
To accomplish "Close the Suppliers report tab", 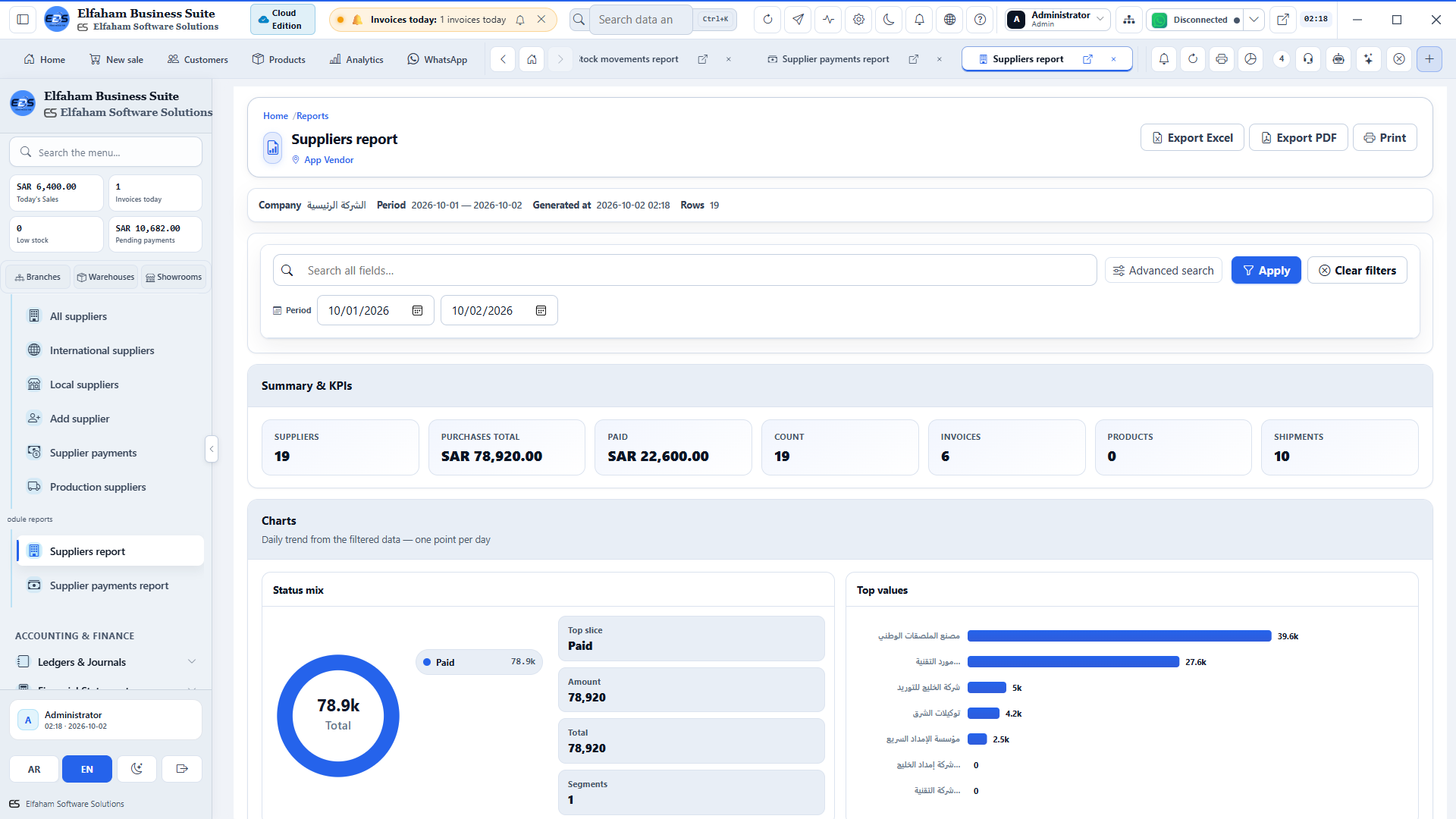I will pyautogui.click(x=1113, y=59).
